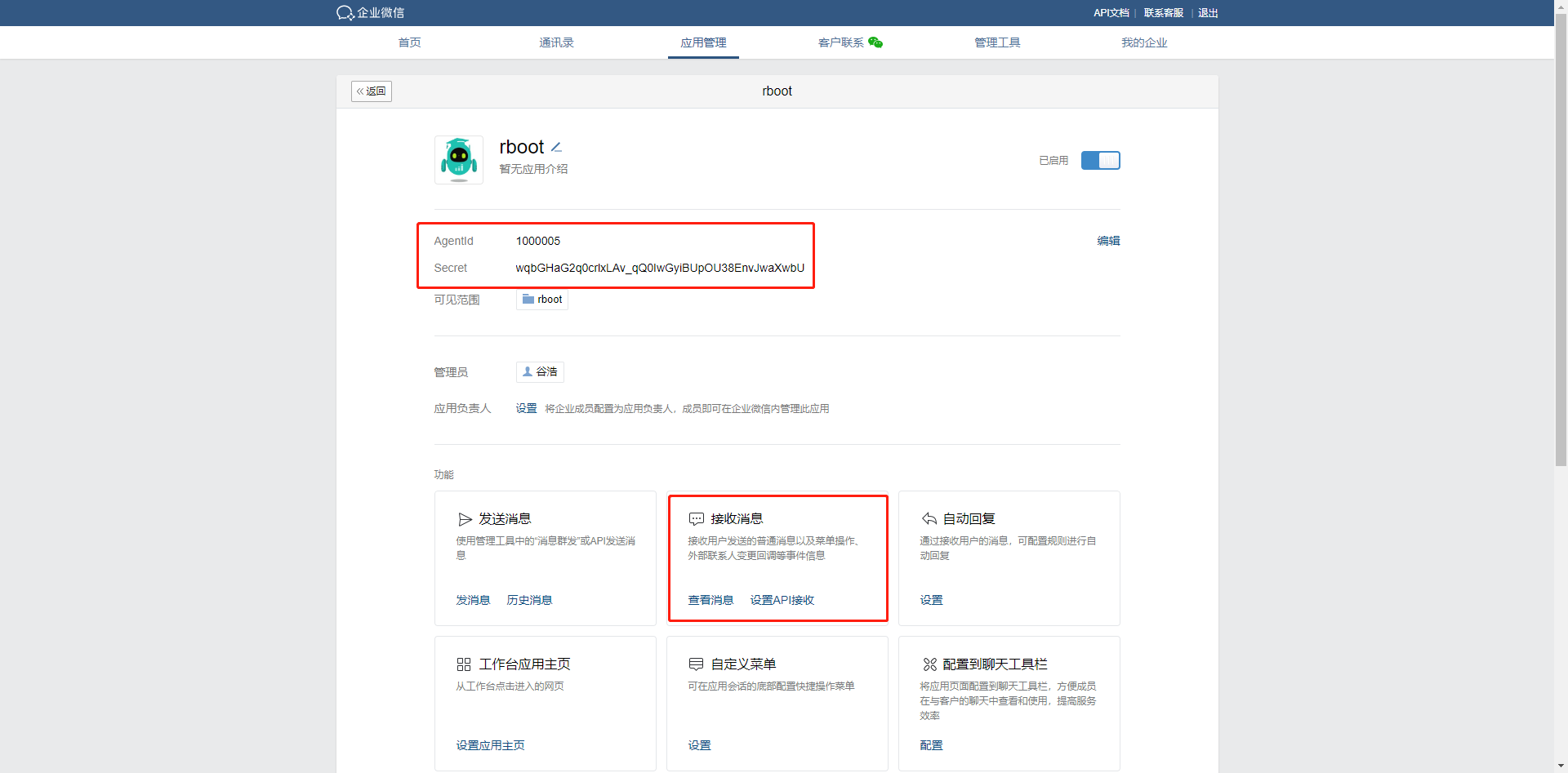Click the AgentId value 1000005

tap(538, 241)
